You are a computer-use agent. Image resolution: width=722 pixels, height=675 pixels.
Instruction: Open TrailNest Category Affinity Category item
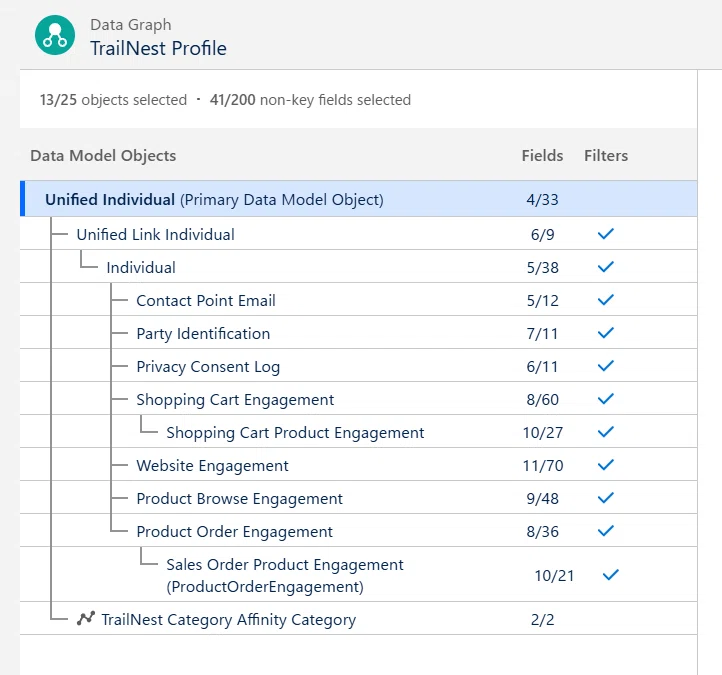click(x=228, y=620)
